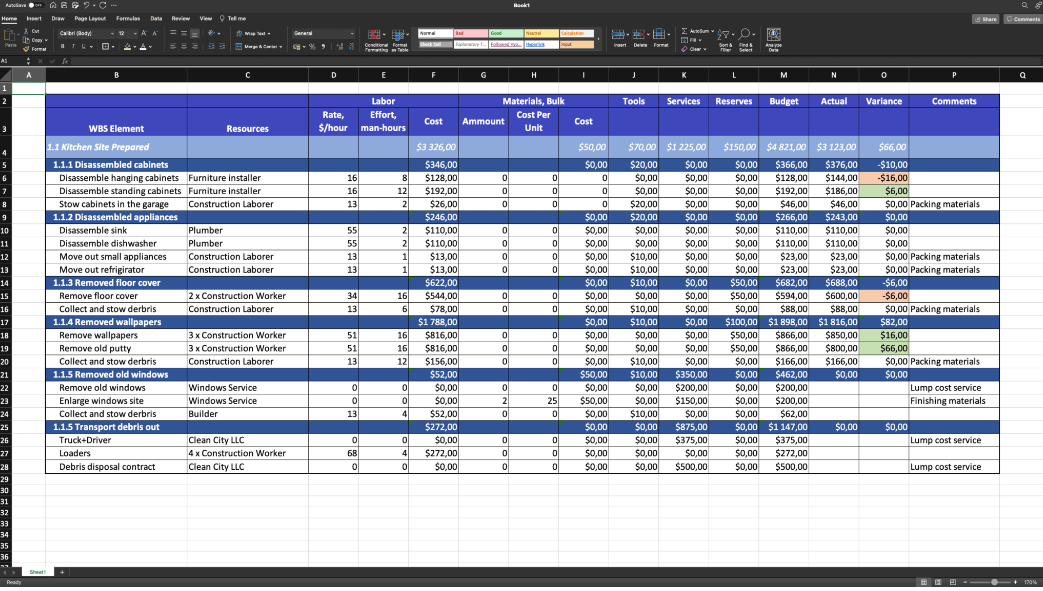The image size is (1043, 591).
Task: Adjust the zoom slider
Action: (x=993, y=581)
